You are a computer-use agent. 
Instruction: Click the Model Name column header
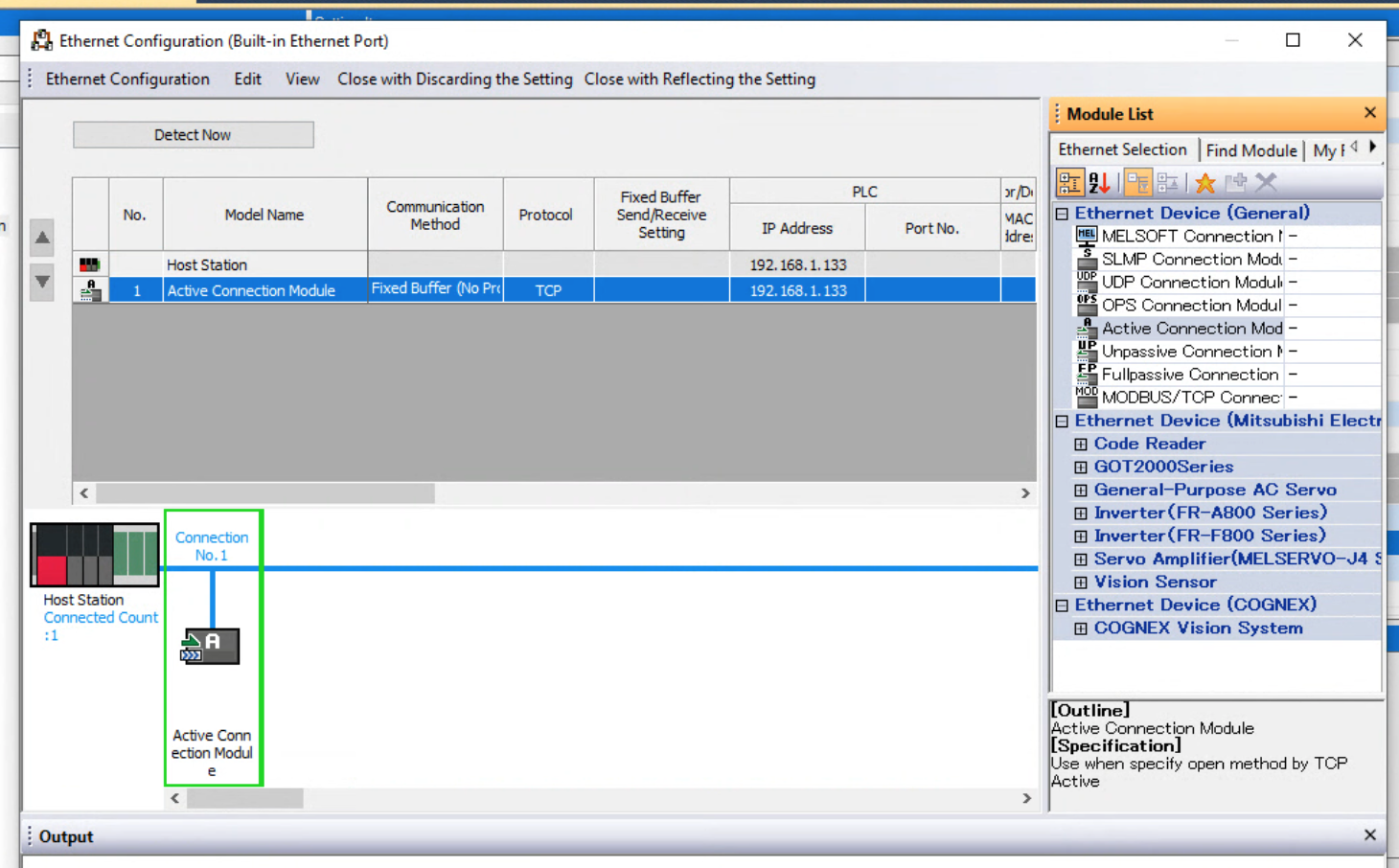pyautogui.click(x=265, y=215)
